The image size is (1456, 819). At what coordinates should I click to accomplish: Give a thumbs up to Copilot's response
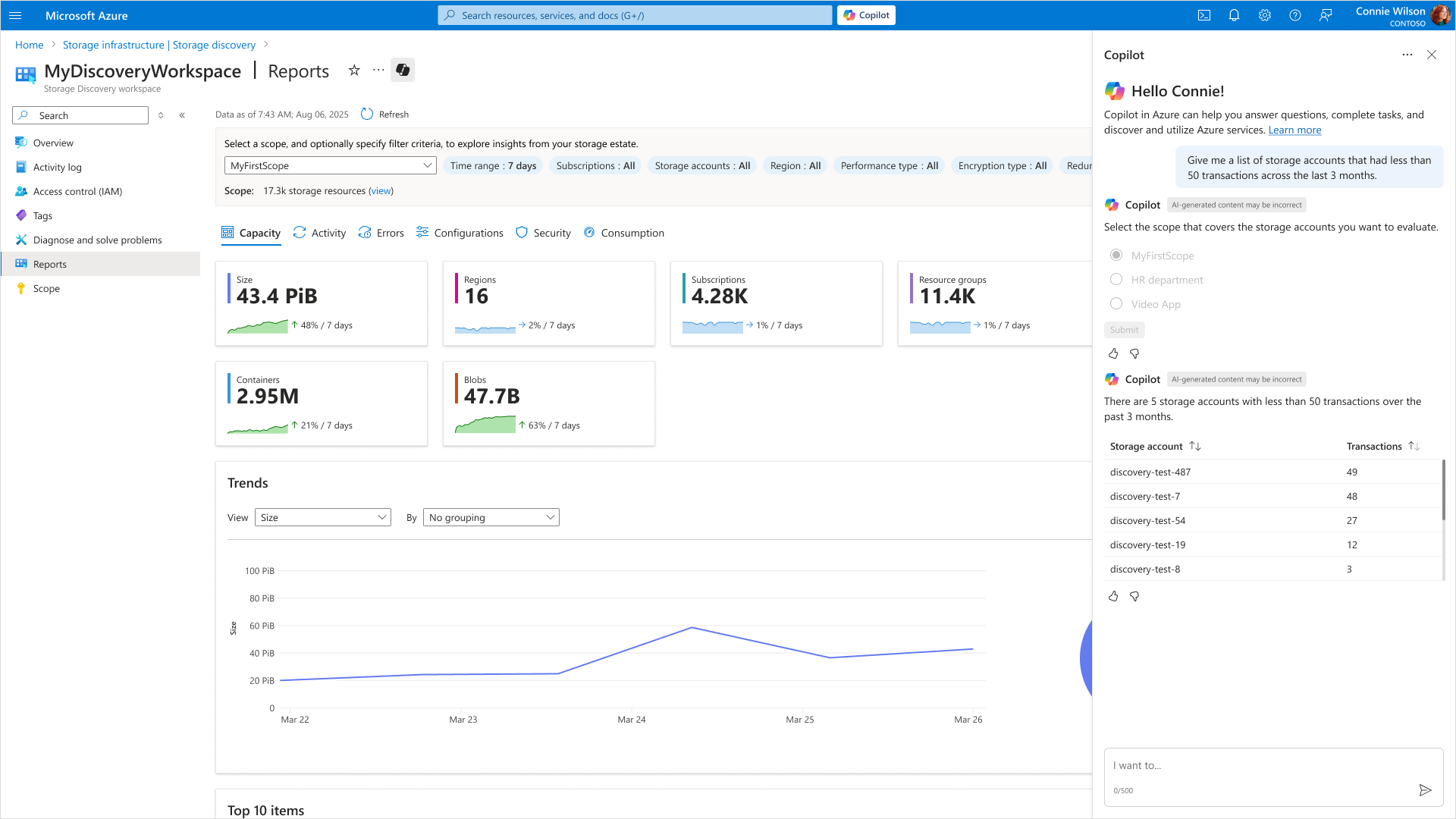point(1113,596)
